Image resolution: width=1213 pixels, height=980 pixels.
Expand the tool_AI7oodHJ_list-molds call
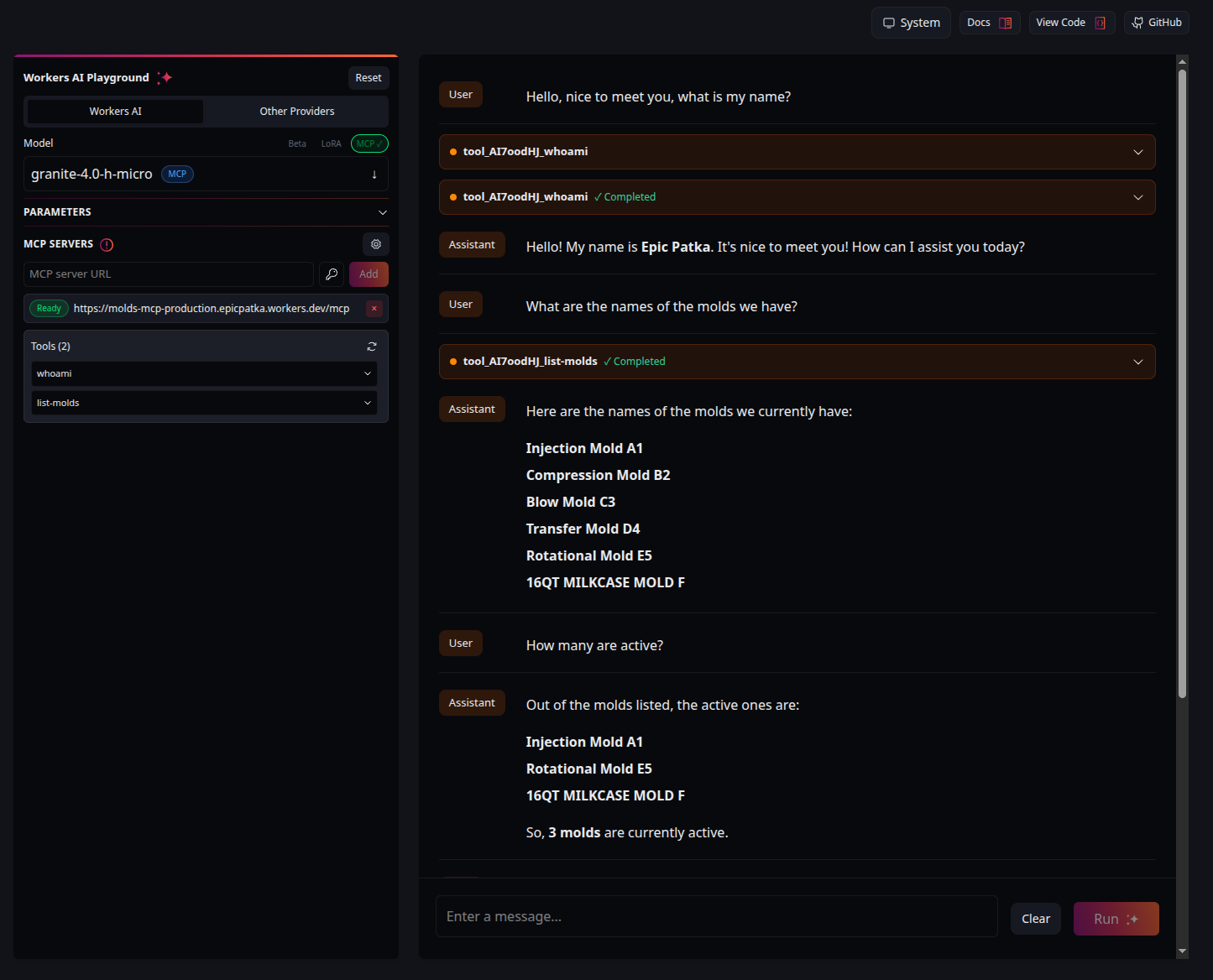[x=797, y=362]
